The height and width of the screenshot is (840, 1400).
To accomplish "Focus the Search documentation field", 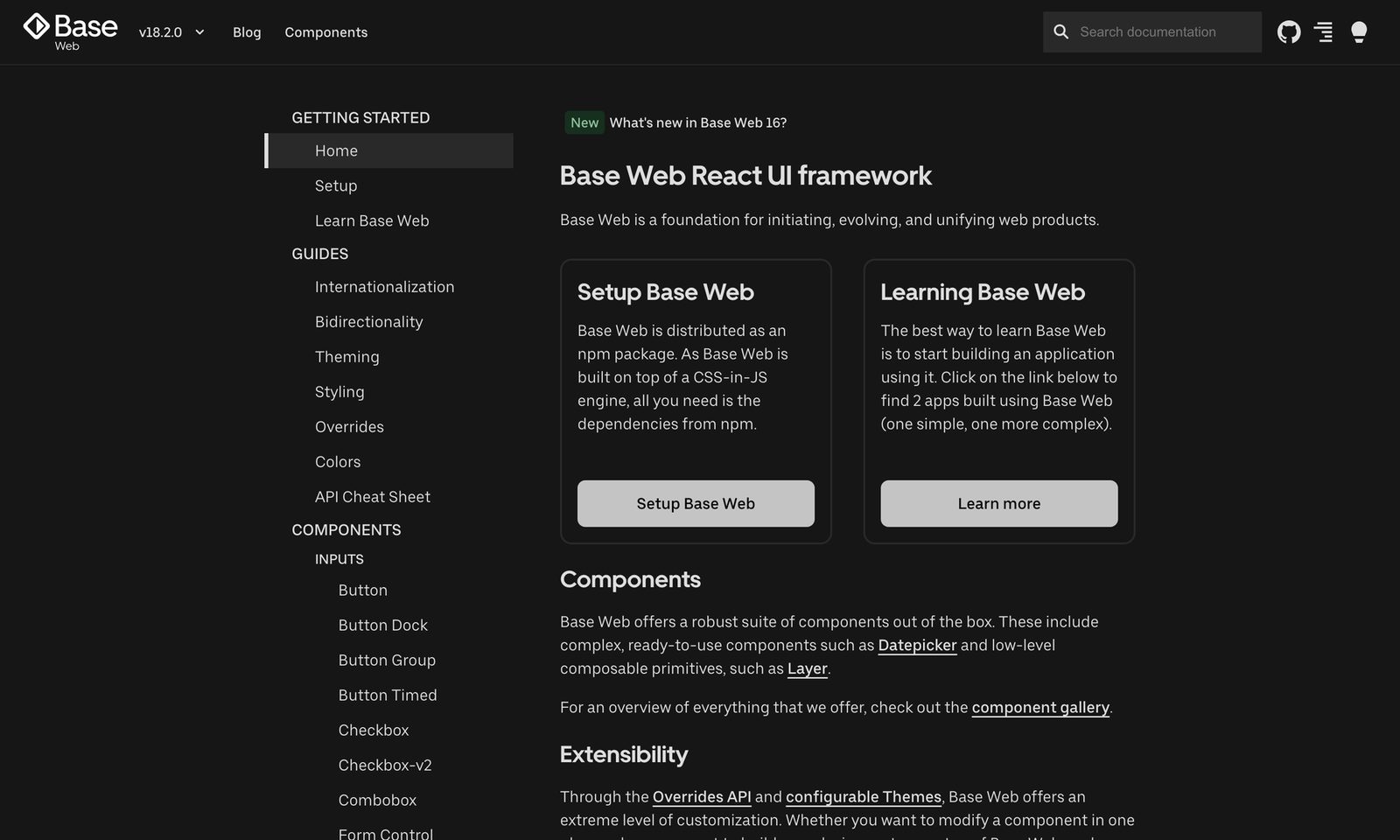I will [x=1152, y=32].
